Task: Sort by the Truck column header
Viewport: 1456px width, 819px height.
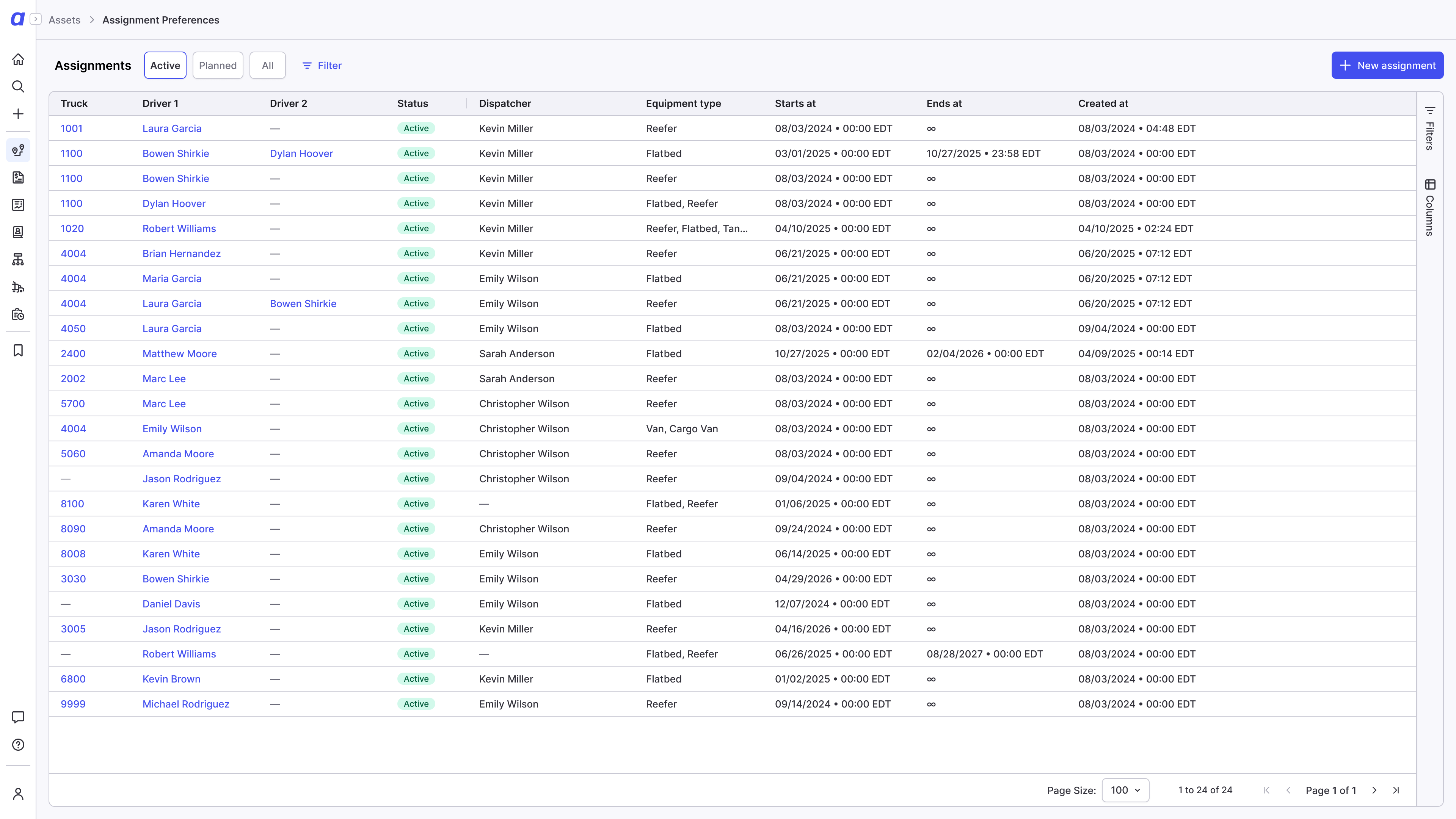Action: coord(74,104)
